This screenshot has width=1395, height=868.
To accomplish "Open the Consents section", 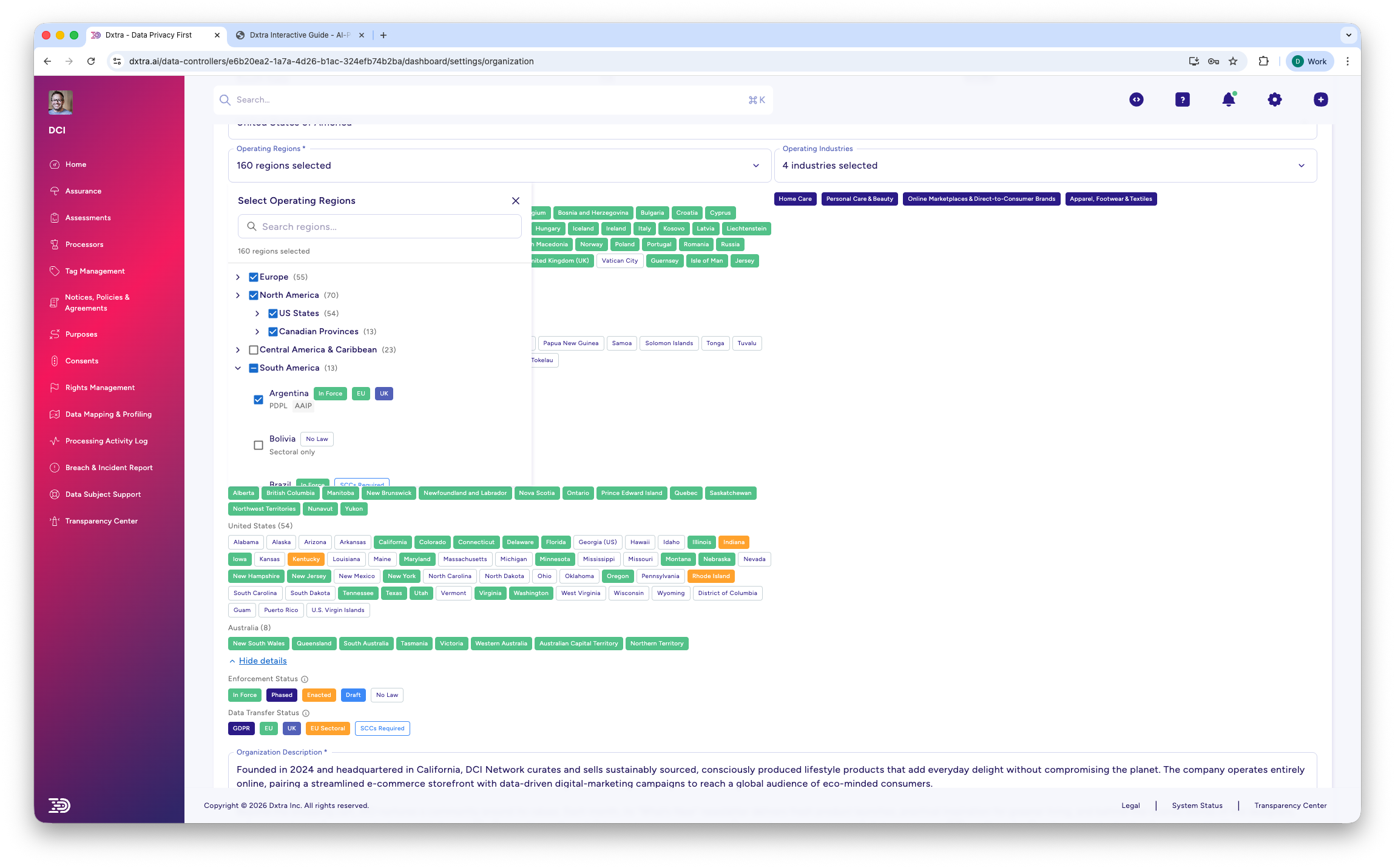I will [x=81, y=360].
